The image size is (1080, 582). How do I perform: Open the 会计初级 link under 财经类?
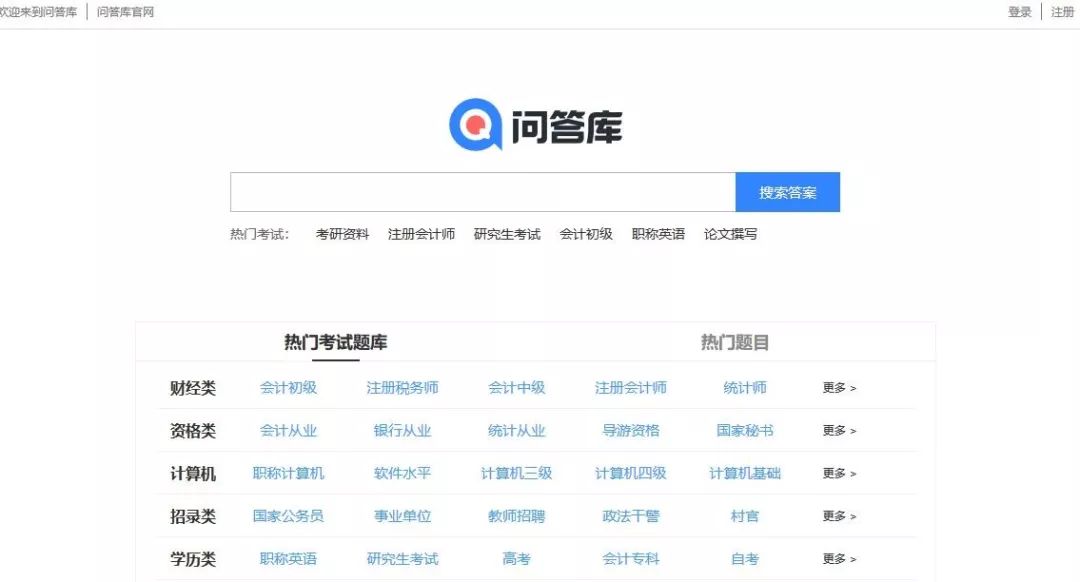[x=288, y=387]
